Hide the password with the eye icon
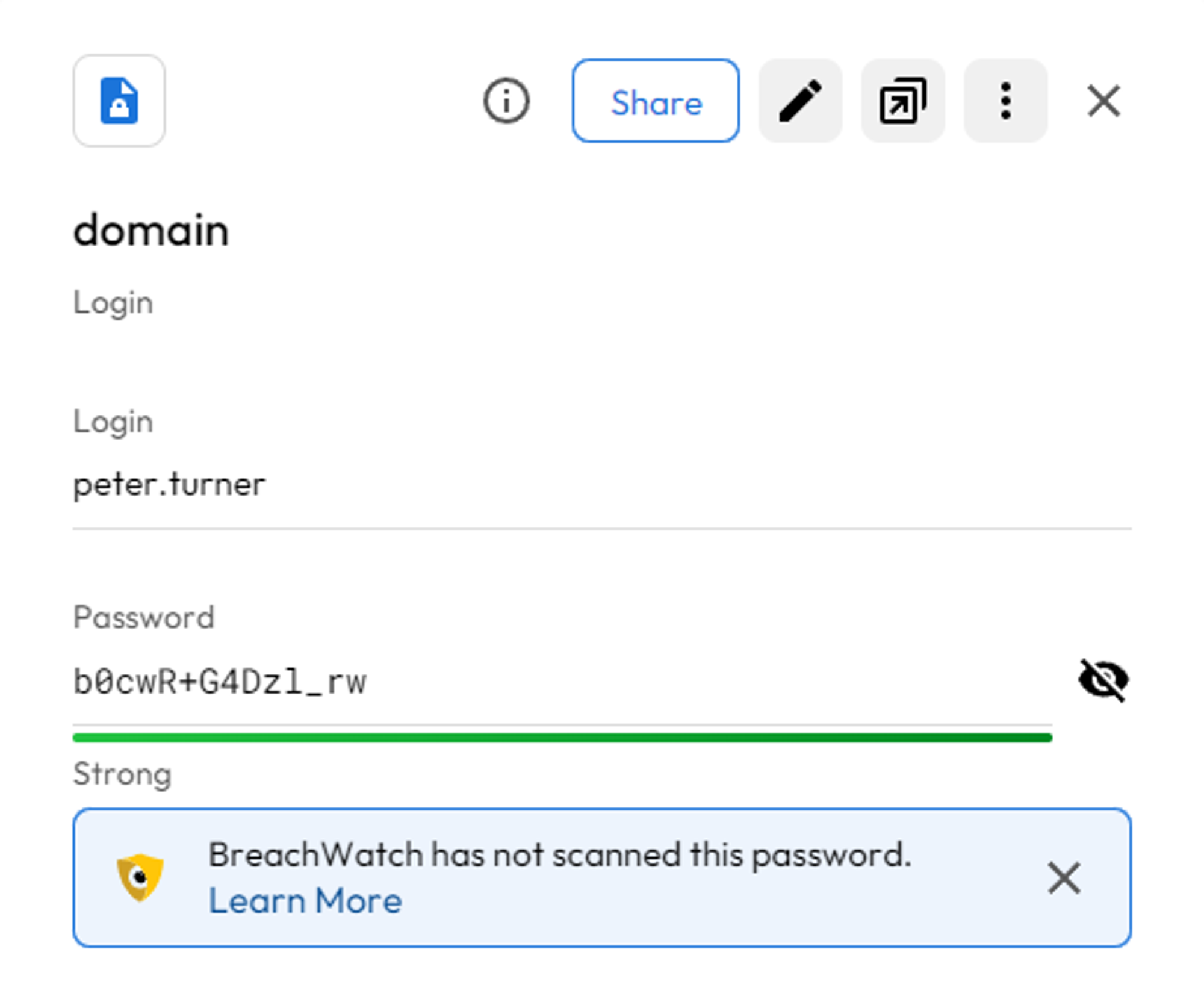The width and height of the screenshot is (1204, 1008). [x=1103, y=680]
